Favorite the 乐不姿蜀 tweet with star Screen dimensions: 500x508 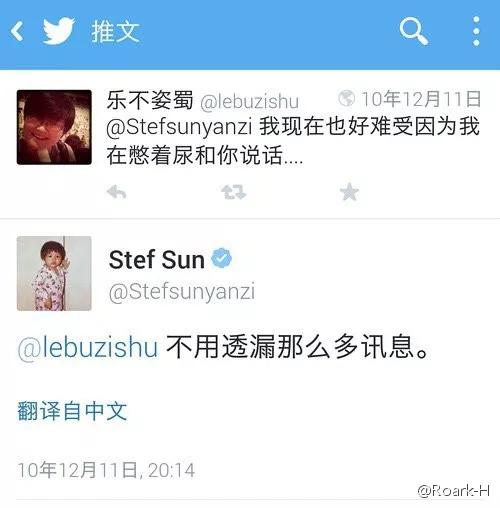(349, 192)
